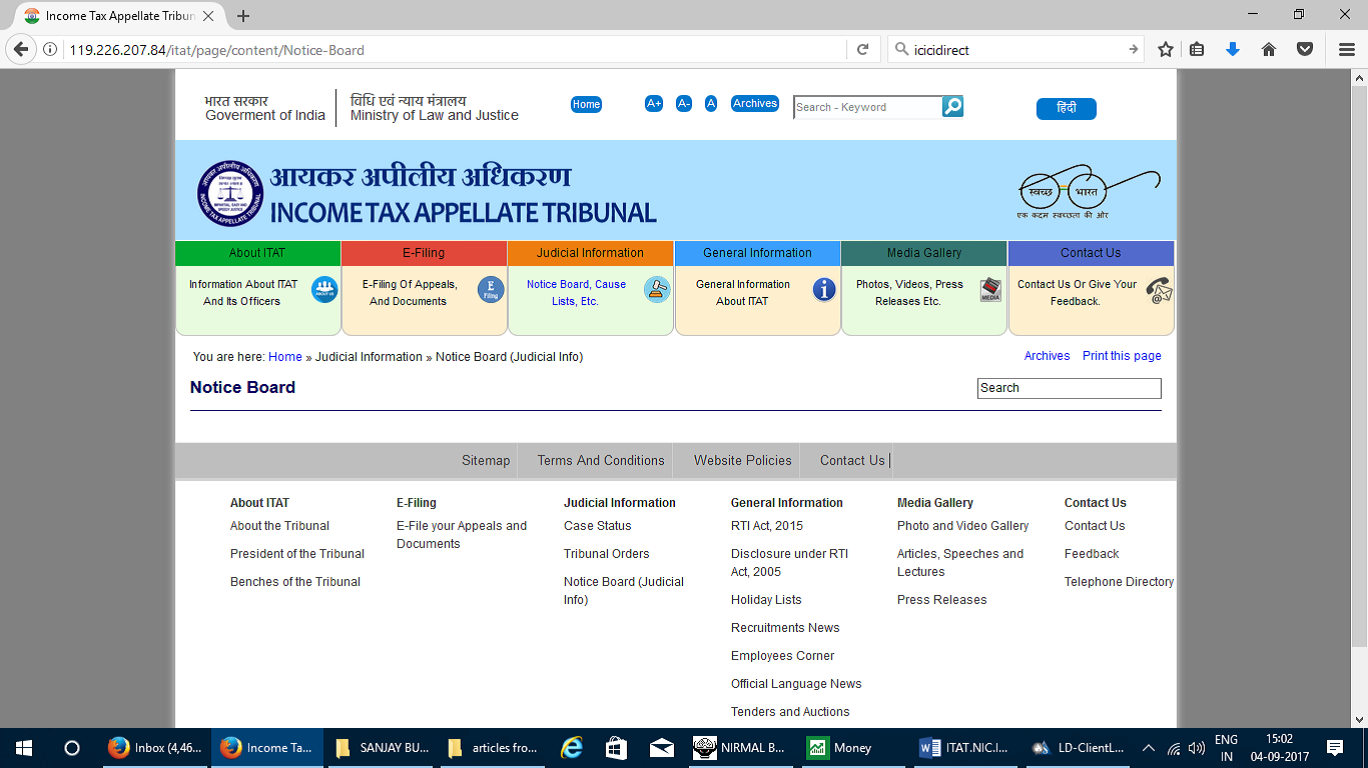Click the Contact Us telephone icon
This screenshot has width=1368, height=768.
click(1158, 291)
